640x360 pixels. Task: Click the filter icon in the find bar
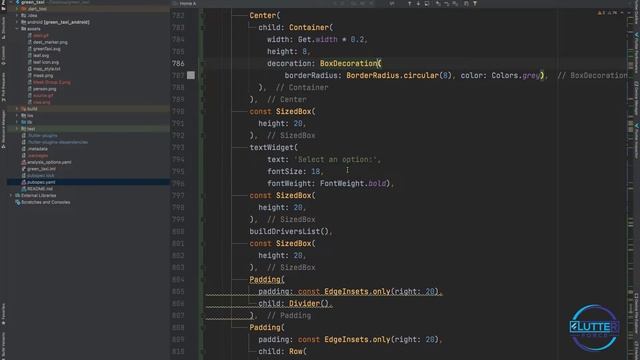[x=475, y=4]
